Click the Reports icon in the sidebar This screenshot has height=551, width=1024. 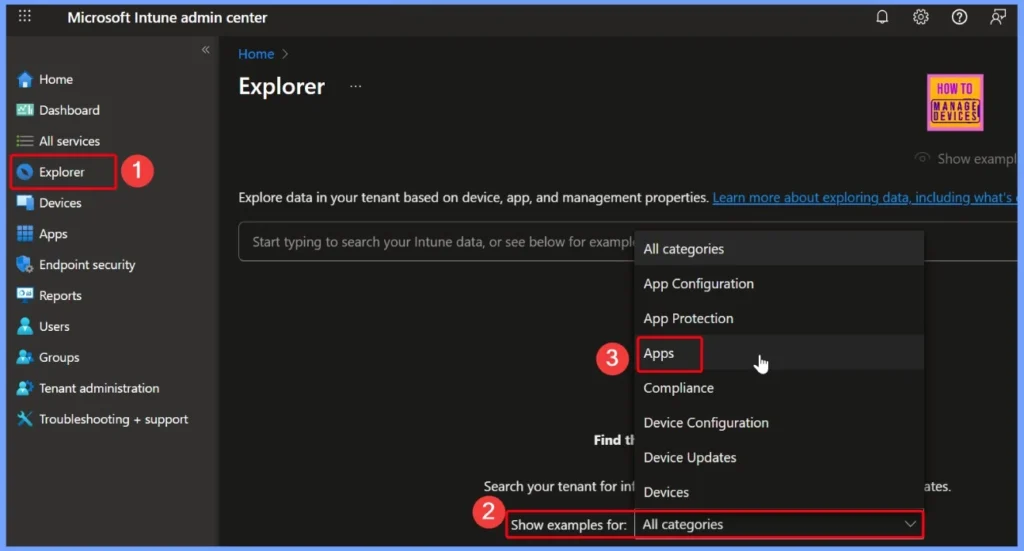click(x=25, y=295)
